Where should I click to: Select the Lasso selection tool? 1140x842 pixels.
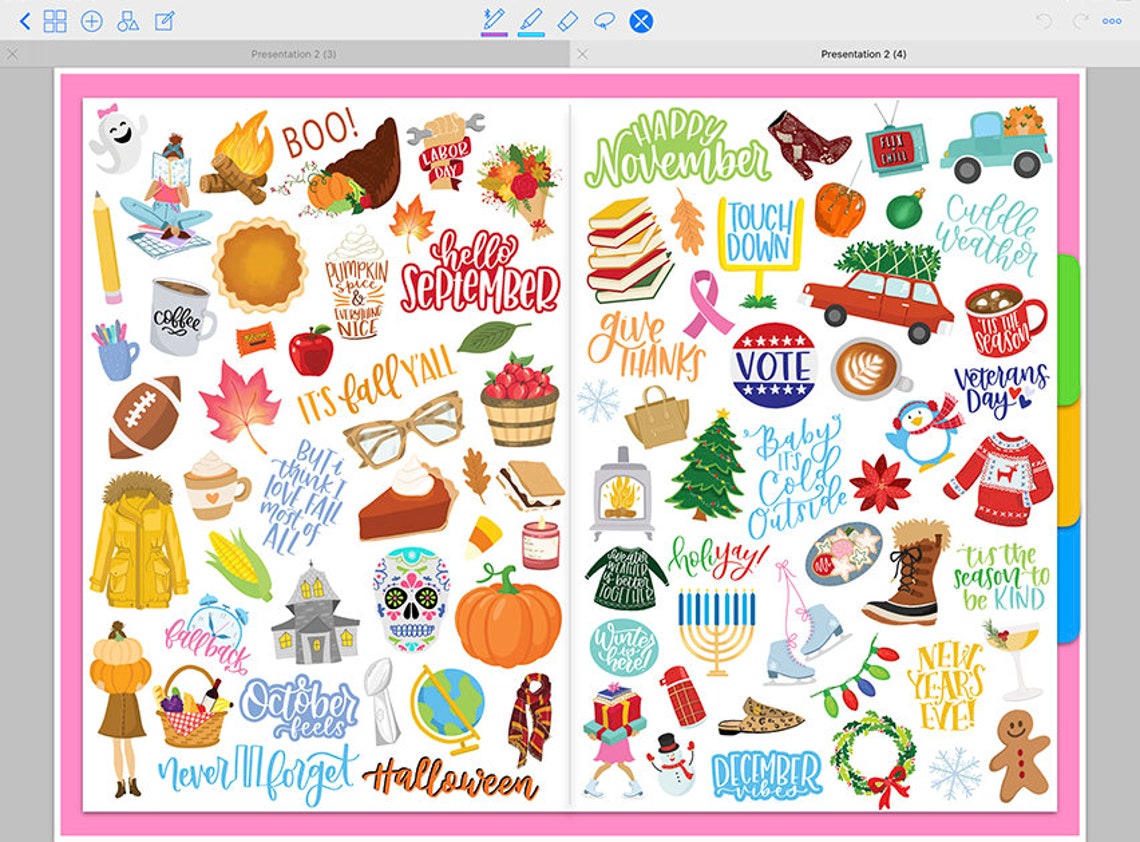point(605,18)
